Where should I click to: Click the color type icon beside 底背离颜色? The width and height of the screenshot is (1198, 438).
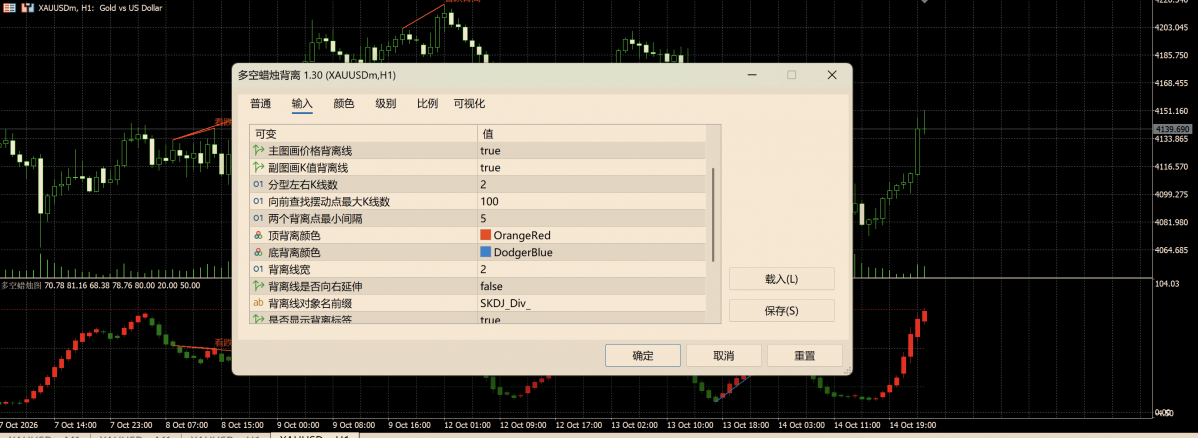(257, 252)
